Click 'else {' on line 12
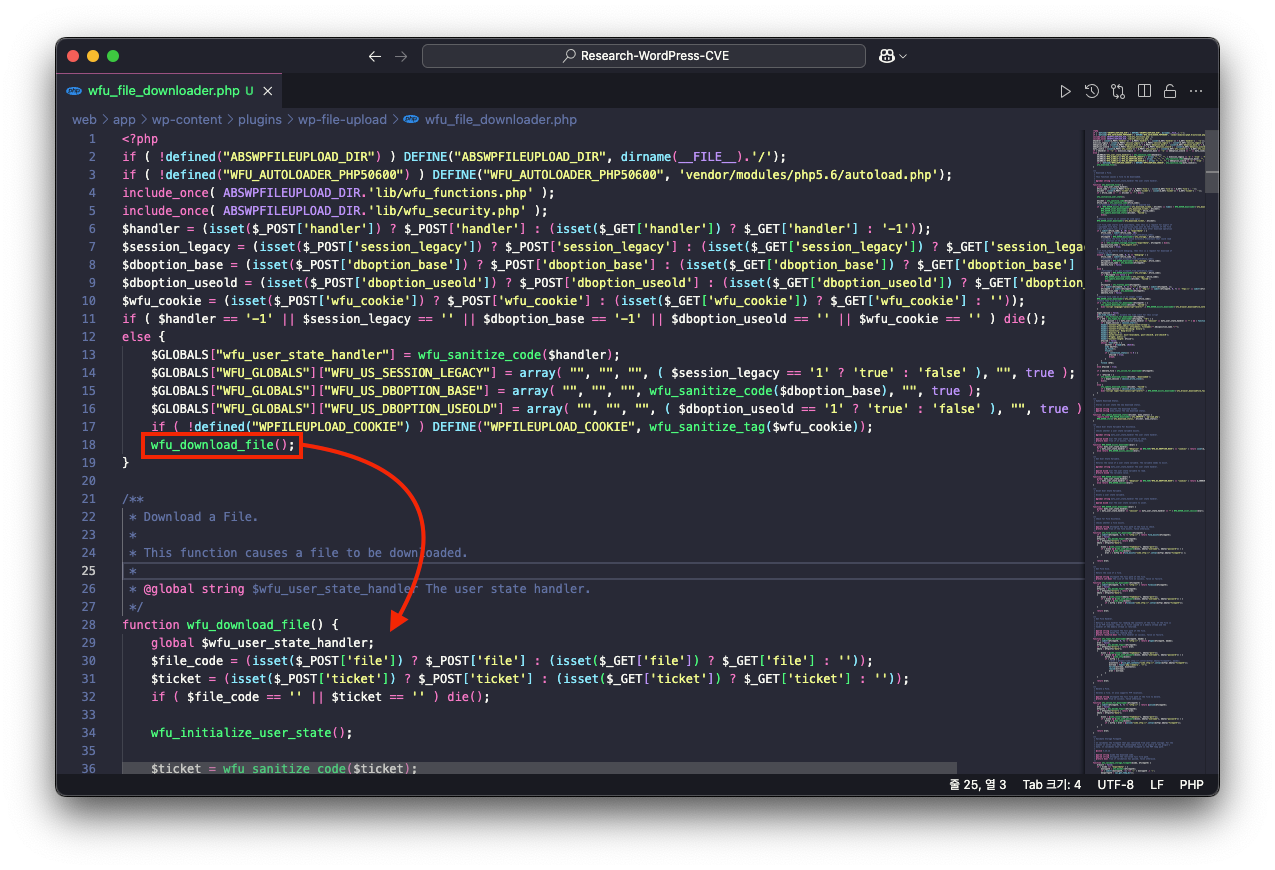 (x=144, y=337)
